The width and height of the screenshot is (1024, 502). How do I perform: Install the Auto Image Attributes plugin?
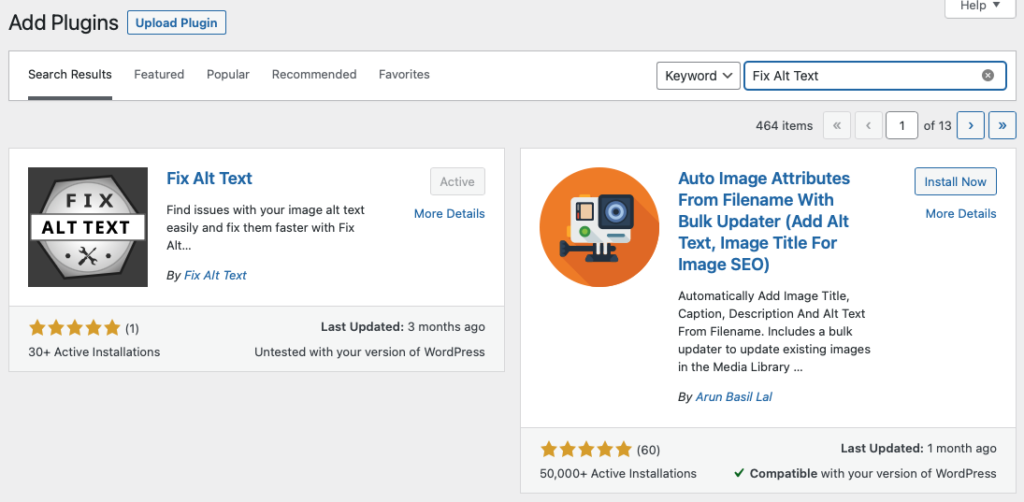955,182
